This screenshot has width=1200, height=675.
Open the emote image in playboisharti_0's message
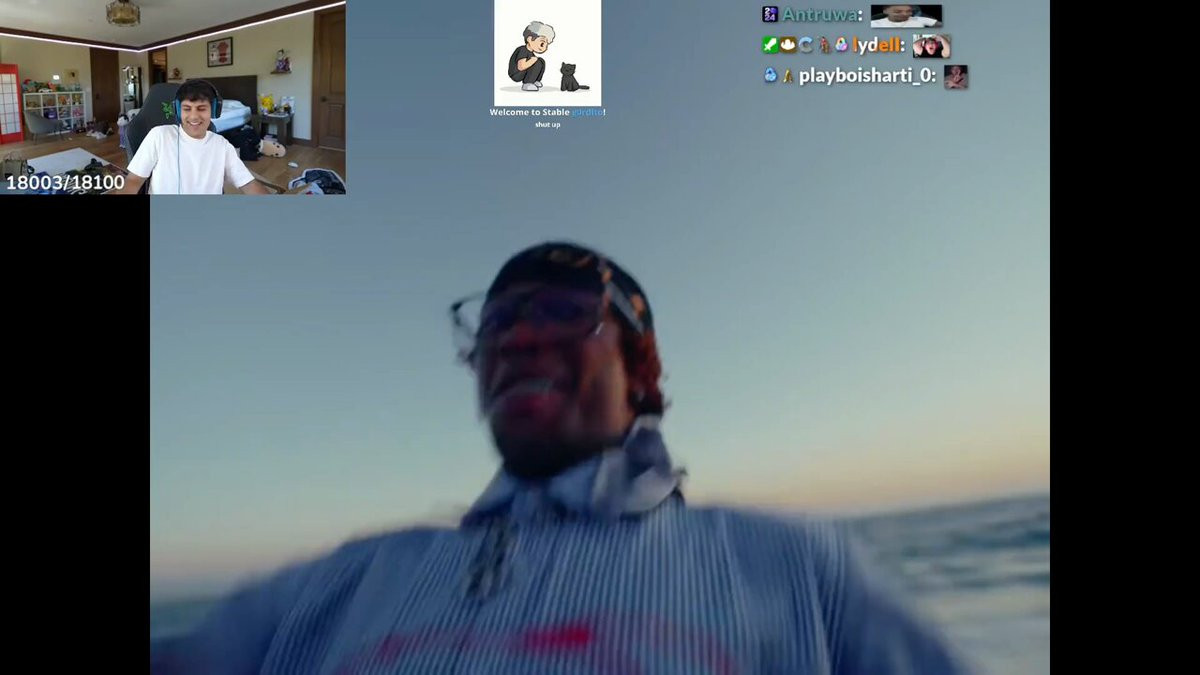[956, 76]
